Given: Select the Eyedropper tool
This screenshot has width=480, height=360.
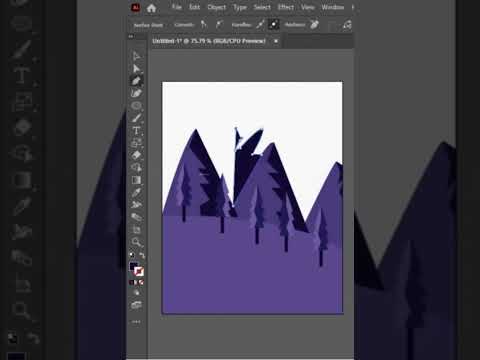Looking at the screenshot, I should [136, 192].
